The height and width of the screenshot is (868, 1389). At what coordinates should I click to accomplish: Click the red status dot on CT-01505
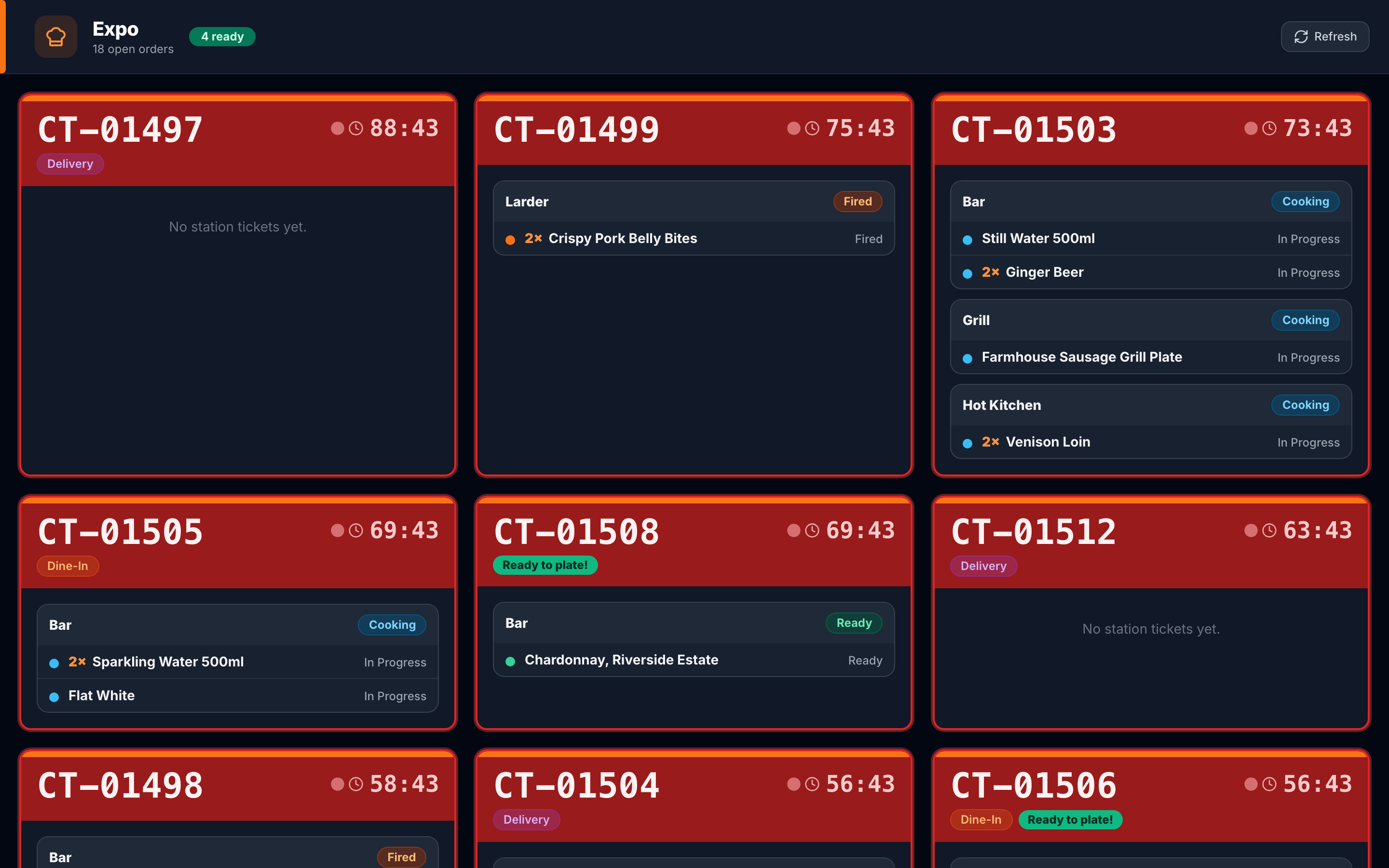[338, 530]
